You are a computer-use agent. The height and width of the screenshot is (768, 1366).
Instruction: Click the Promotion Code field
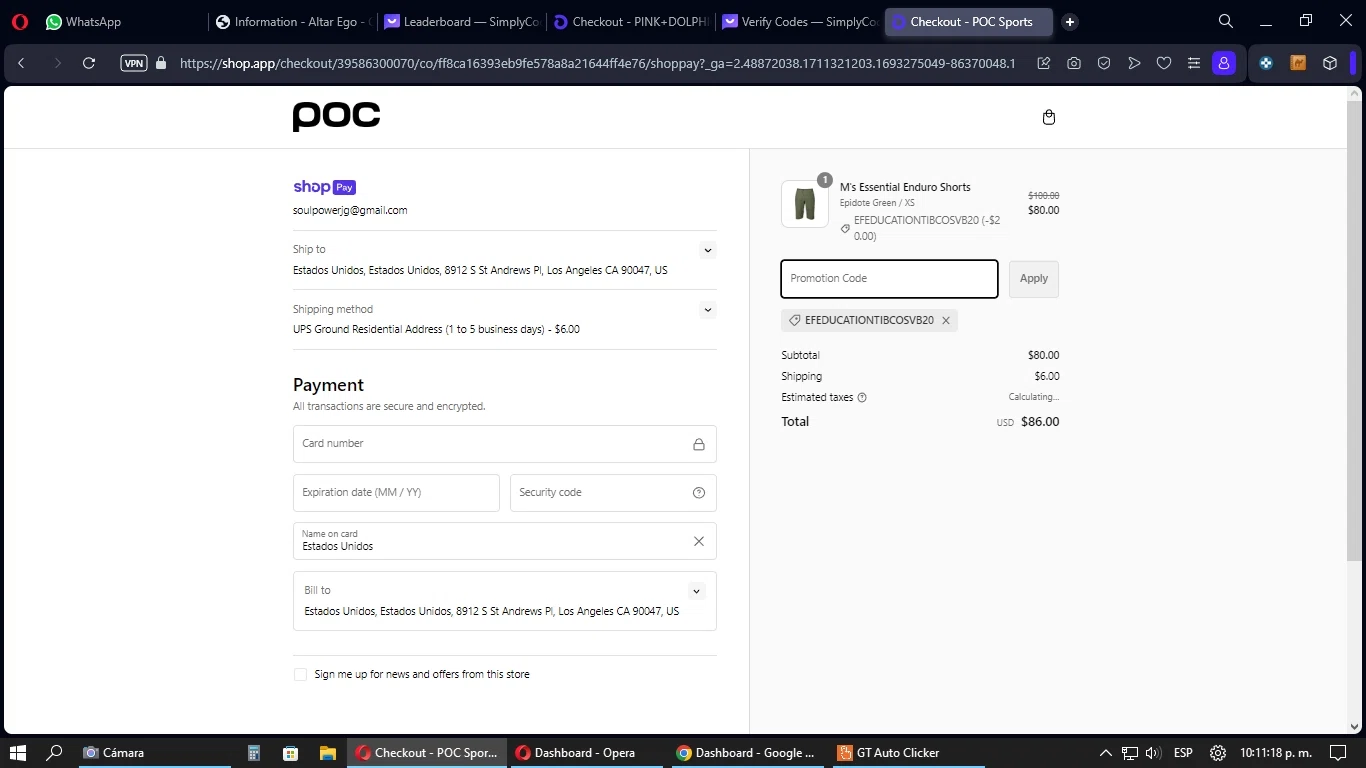[x=889, y=279]
